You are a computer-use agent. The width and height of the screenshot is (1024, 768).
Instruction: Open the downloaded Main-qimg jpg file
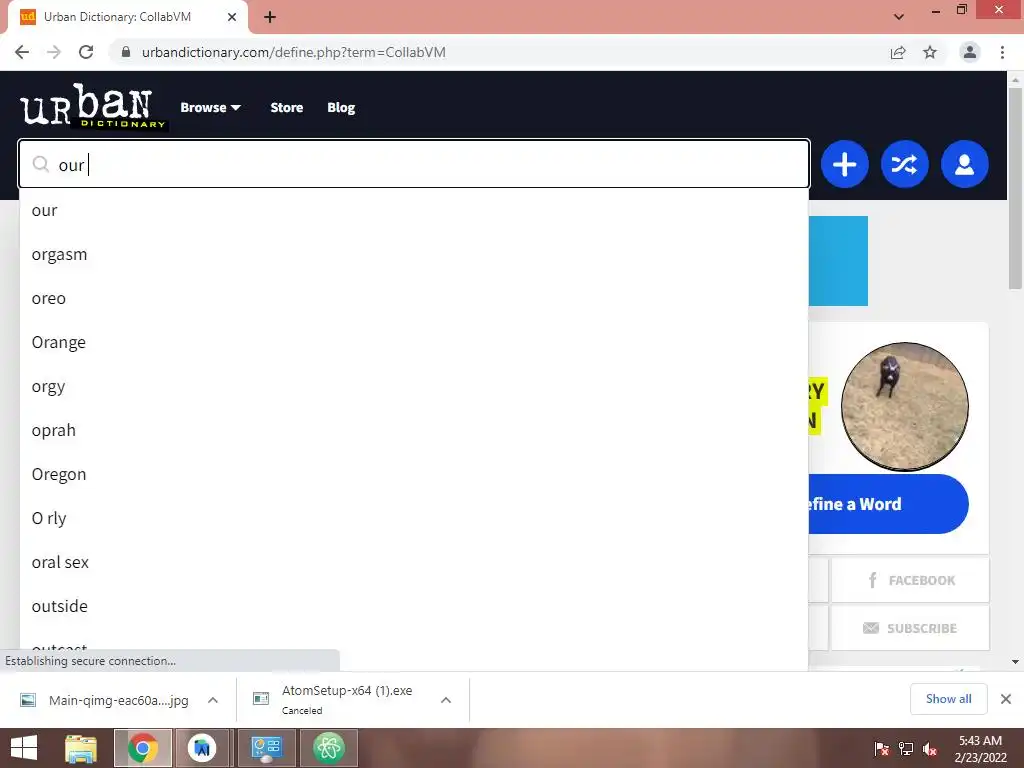pos(104,700)
